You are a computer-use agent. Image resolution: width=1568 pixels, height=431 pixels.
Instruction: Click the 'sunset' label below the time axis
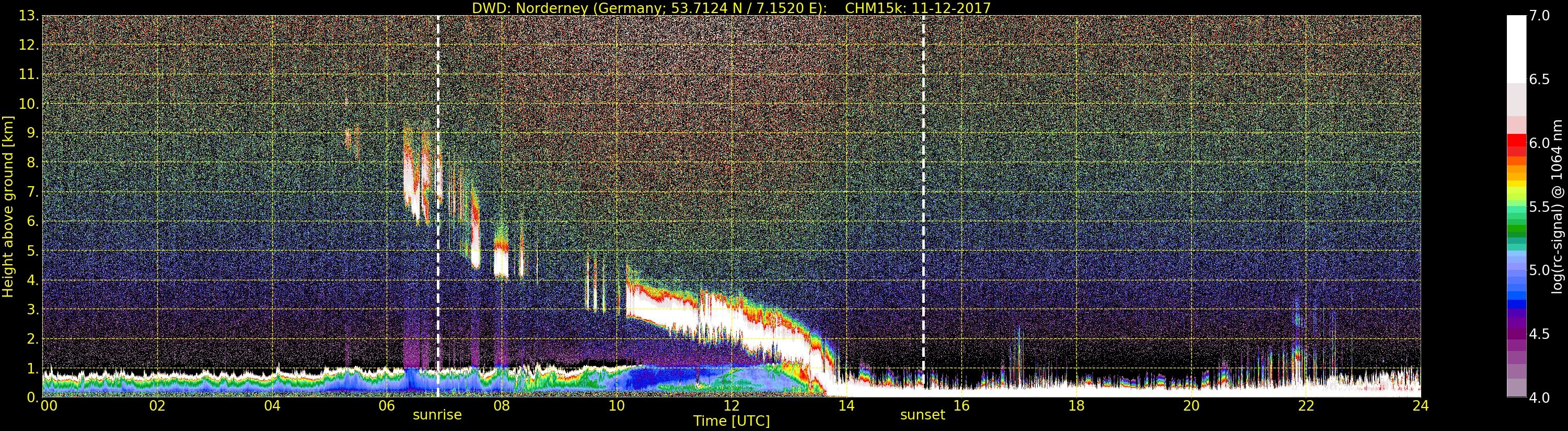coord(923,415)
